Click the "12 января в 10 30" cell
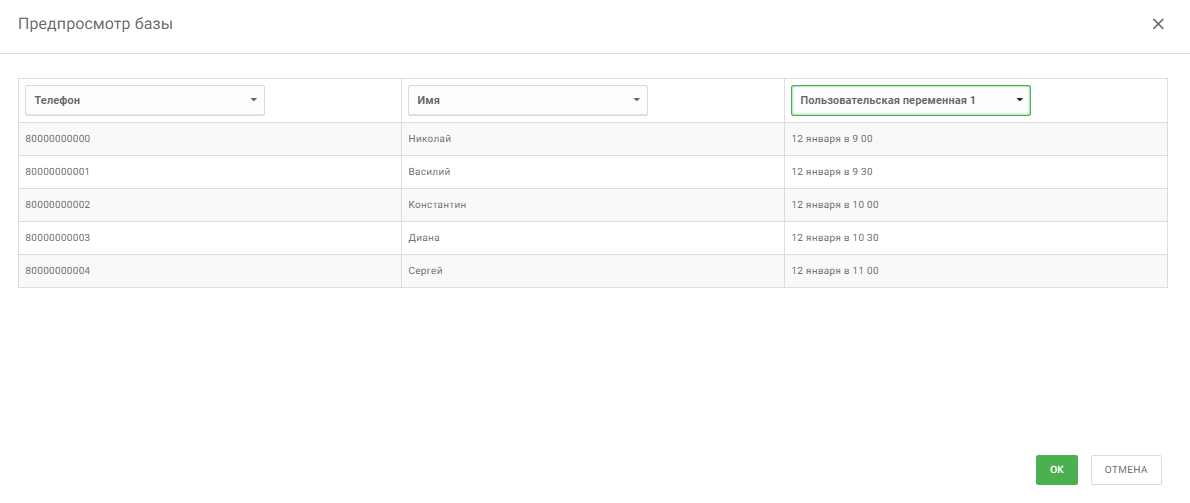 (x=834, y=238)
